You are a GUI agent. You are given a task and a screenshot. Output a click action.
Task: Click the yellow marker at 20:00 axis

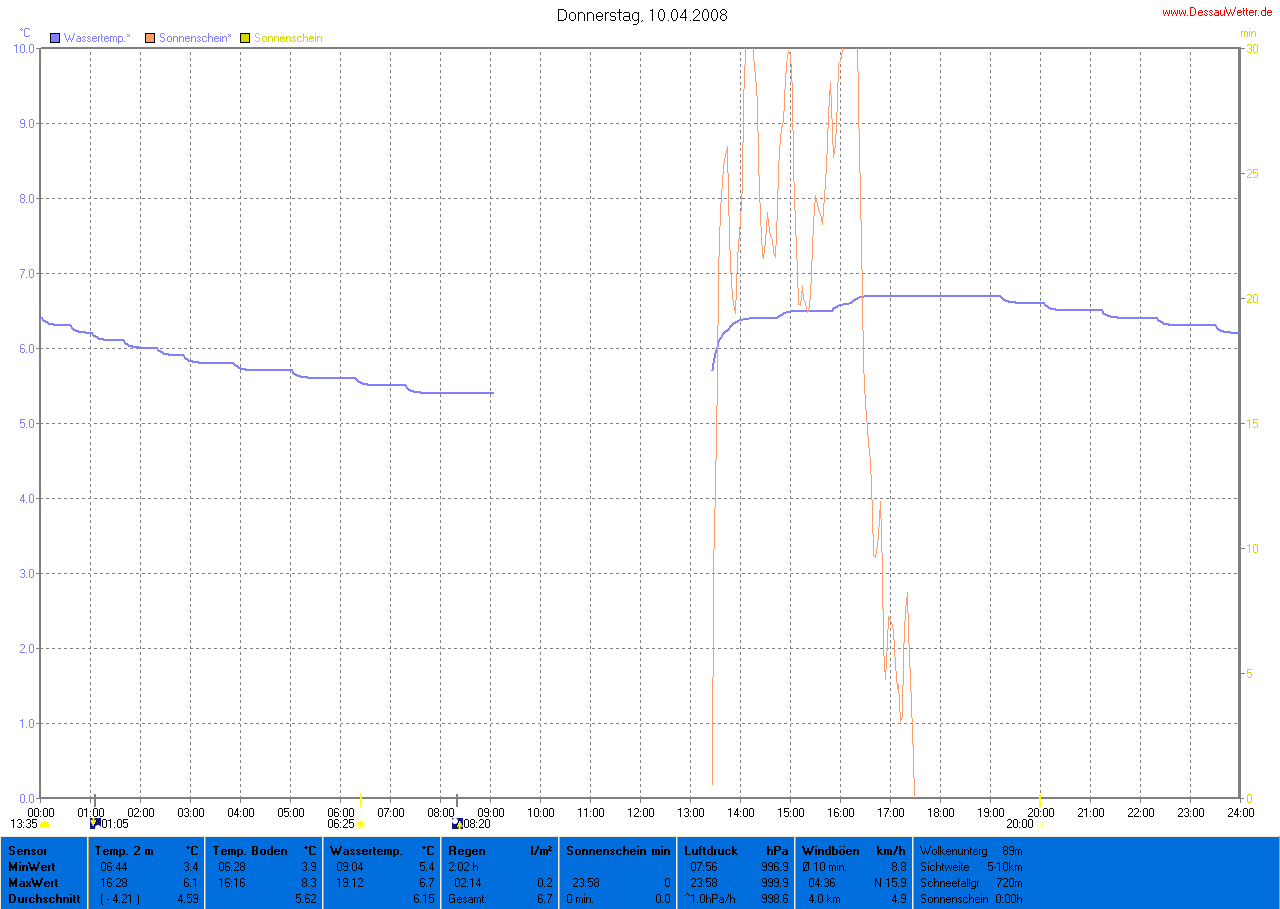click(1040, 798)
